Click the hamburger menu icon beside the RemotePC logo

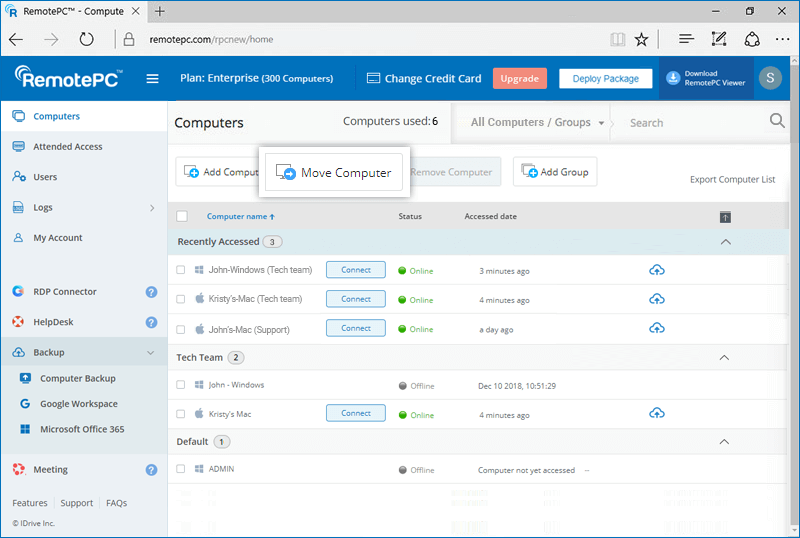(x=153, y=79)
